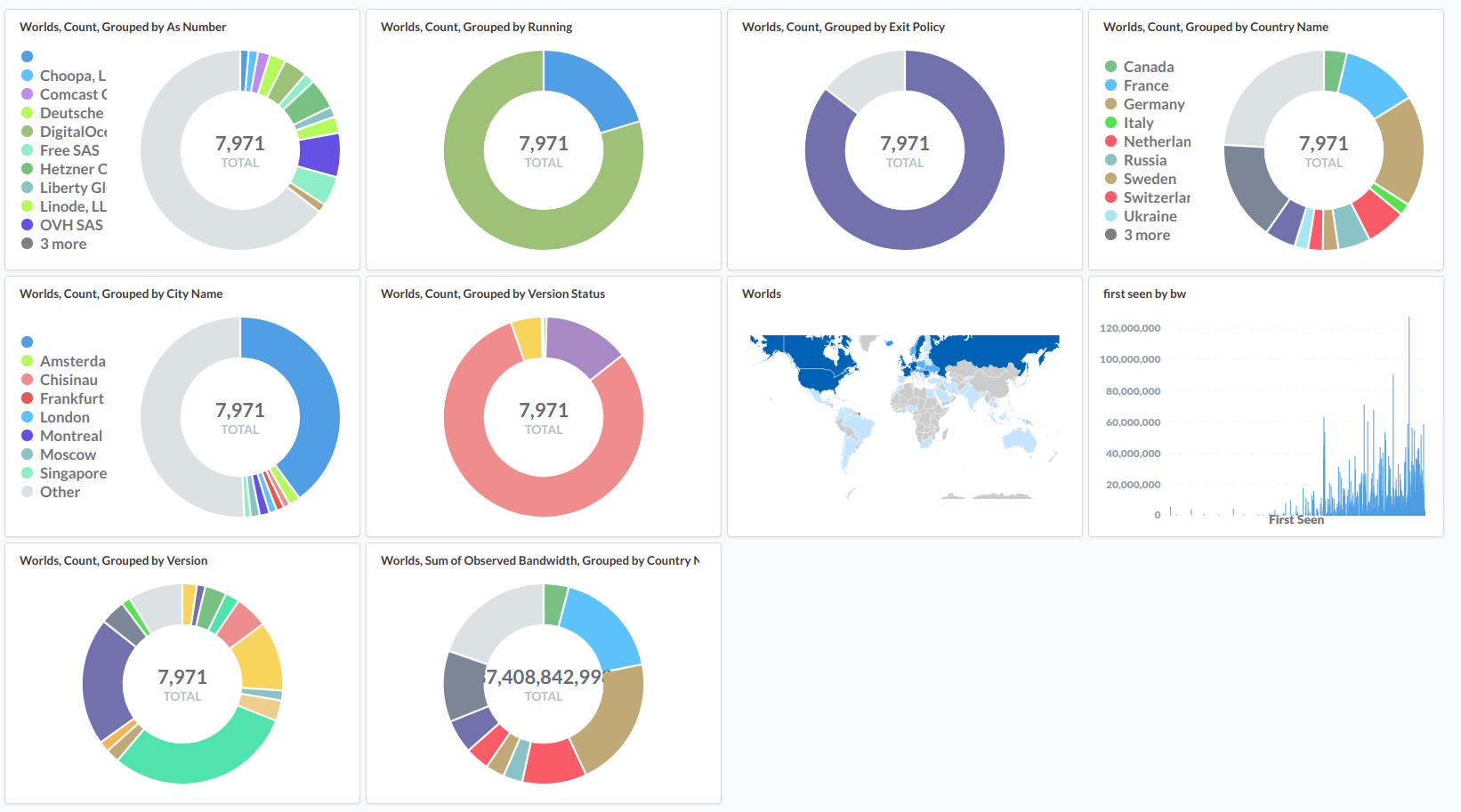1461x812 pixels.
Task: Select Moscow in the city legend
Action: coord(59,454)
